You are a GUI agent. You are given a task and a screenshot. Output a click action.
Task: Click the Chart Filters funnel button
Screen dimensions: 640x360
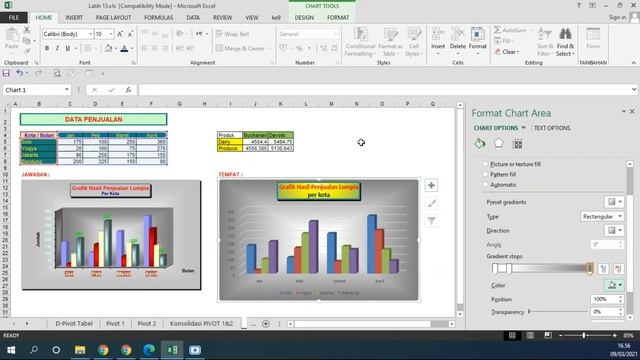pos(431,221)
